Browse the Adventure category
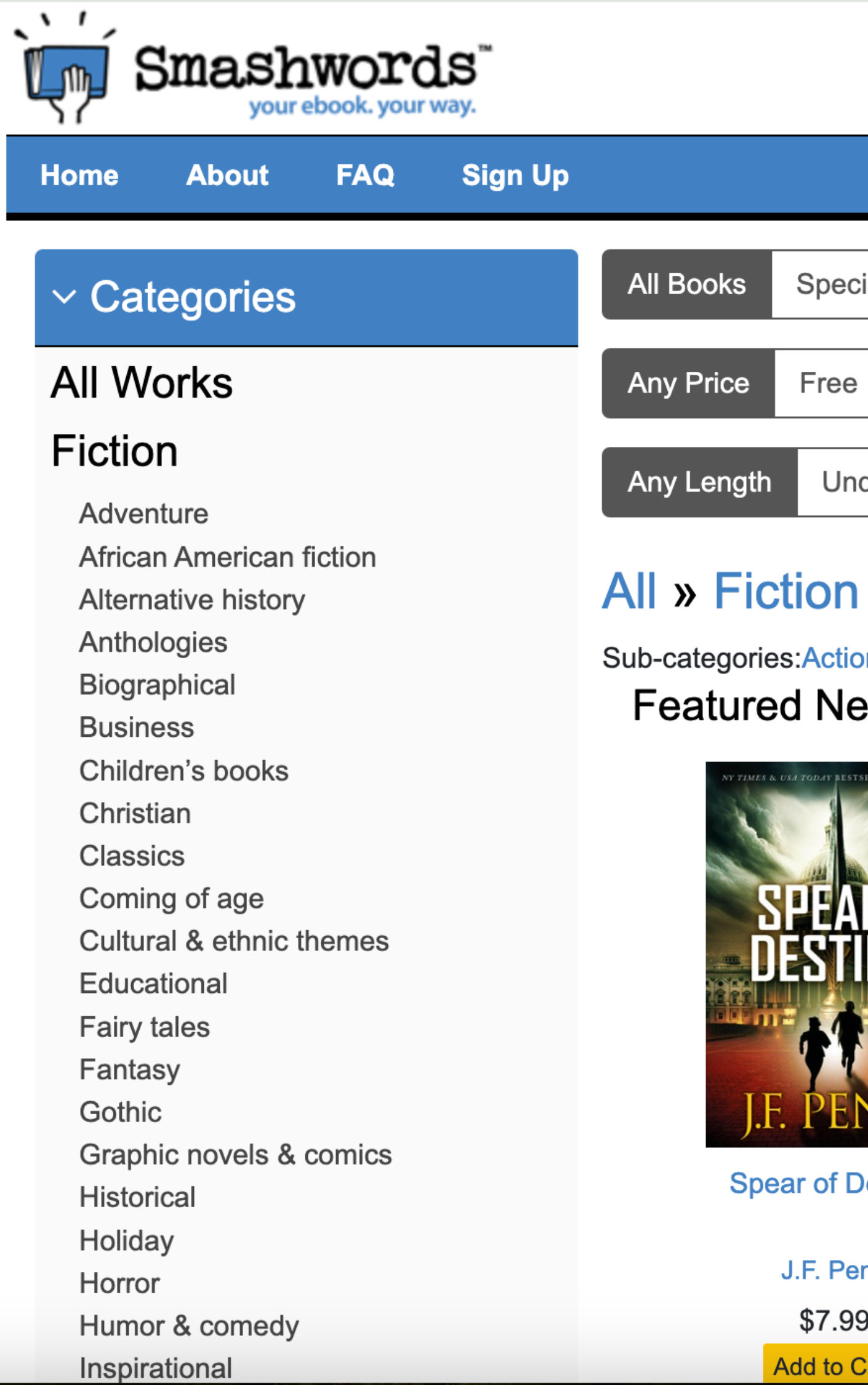This screenshot has height=1385, width=868. 143,513
